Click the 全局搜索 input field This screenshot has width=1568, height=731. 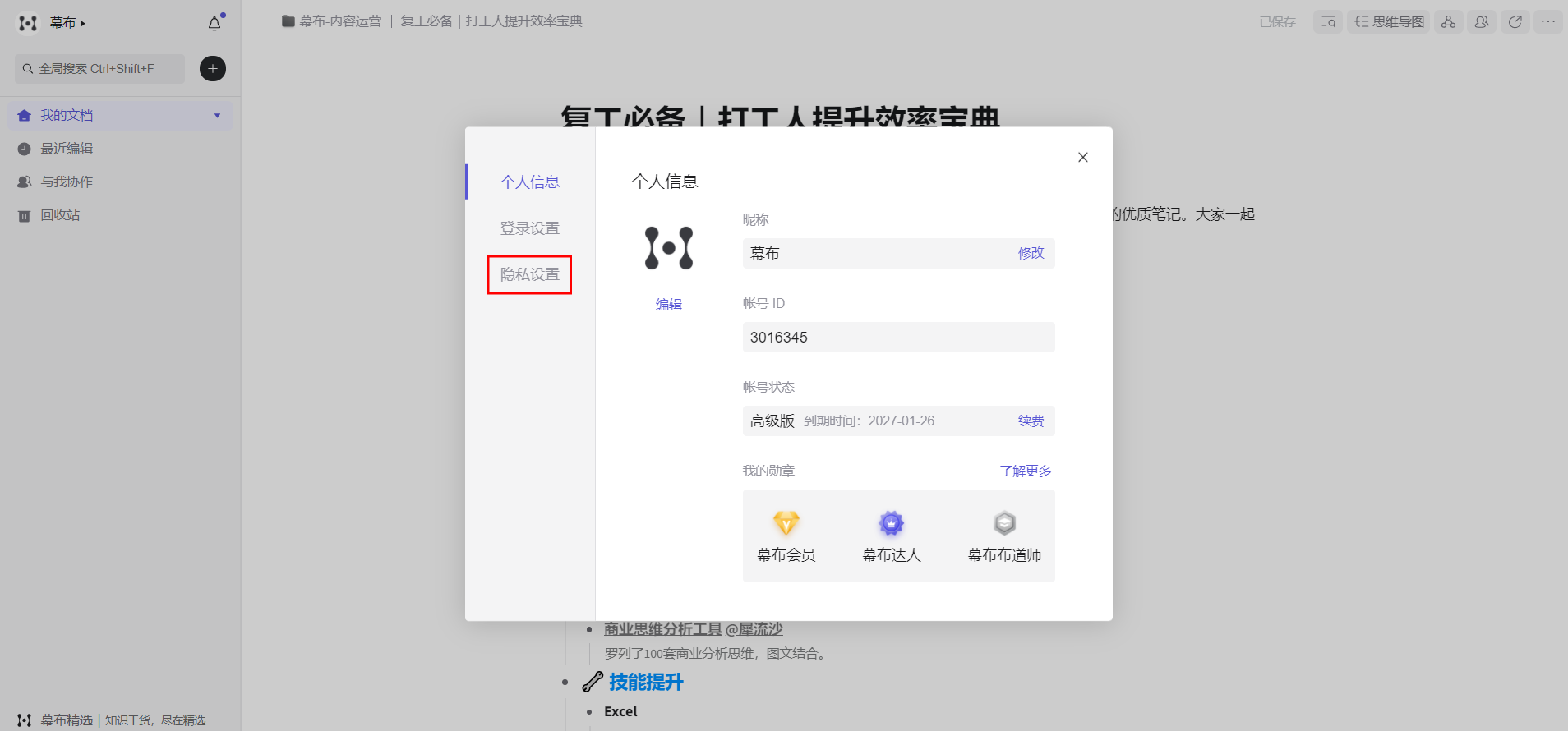click(x=99, y=69)
